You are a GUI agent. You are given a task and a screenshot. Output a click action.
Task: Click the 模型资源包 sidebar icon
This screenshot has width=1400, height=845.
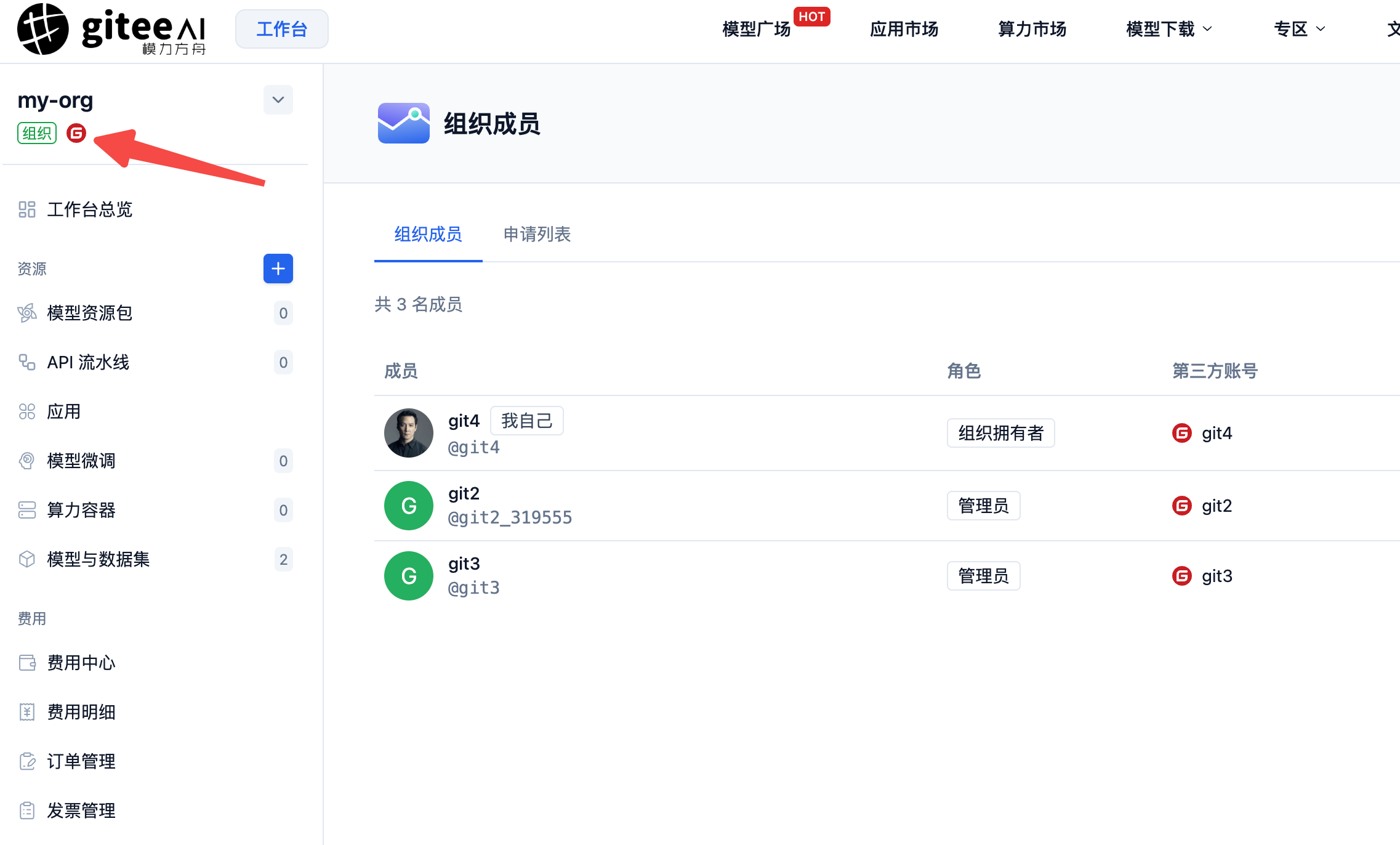coord(27,313)
